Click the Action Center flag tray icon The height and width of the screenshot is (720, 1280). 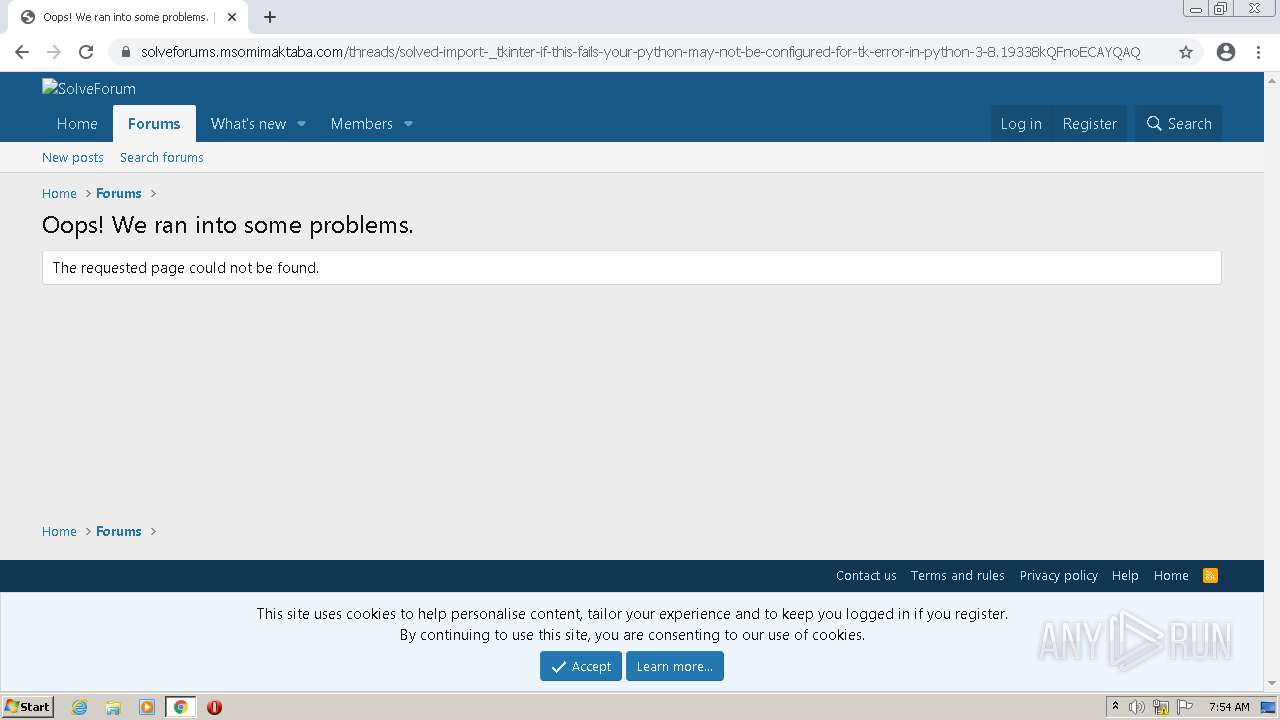pyautogui.click(x=1185, y=707)
